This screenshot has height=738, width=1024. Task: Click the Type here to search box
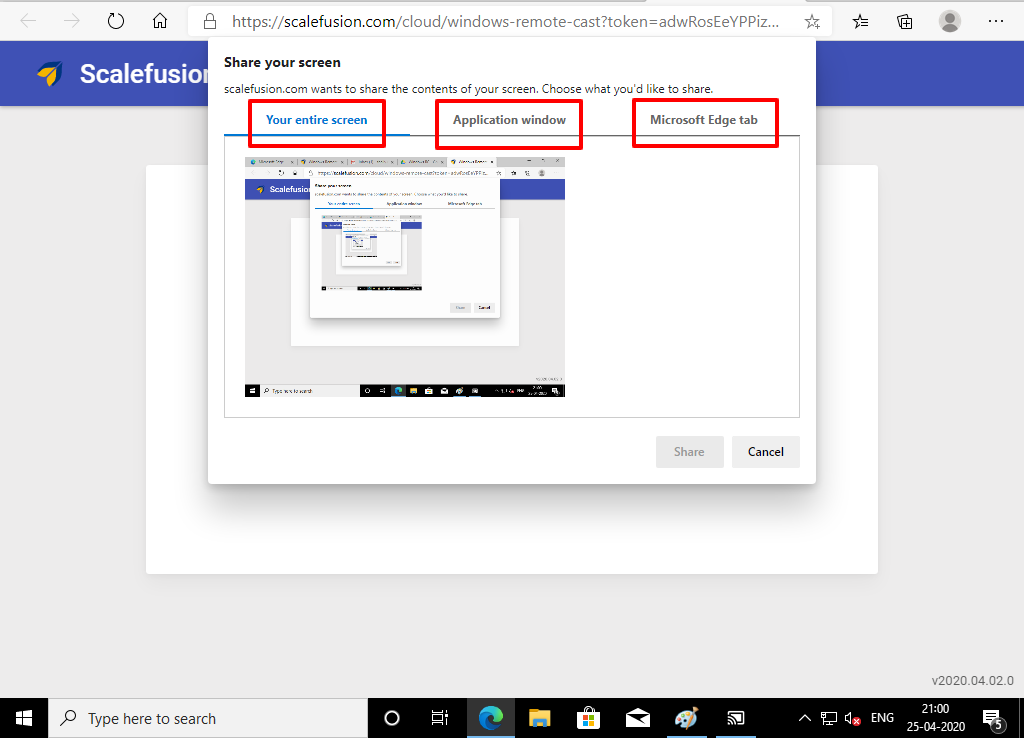[x=208, y=718]
